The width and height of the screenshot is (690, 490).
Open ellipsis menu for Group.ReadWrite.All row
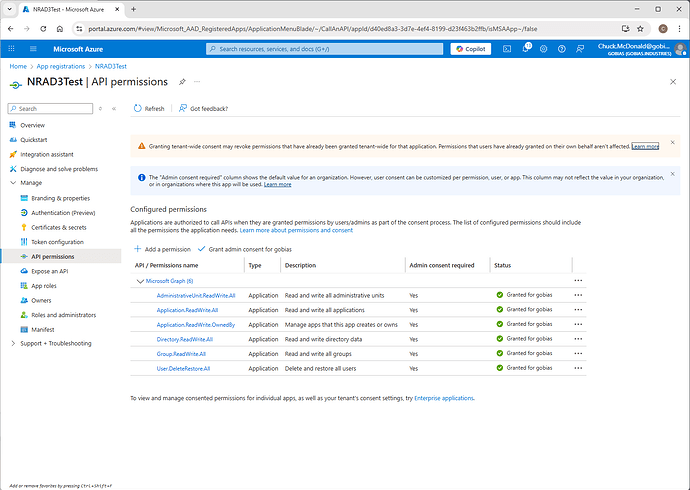point(578,353)
